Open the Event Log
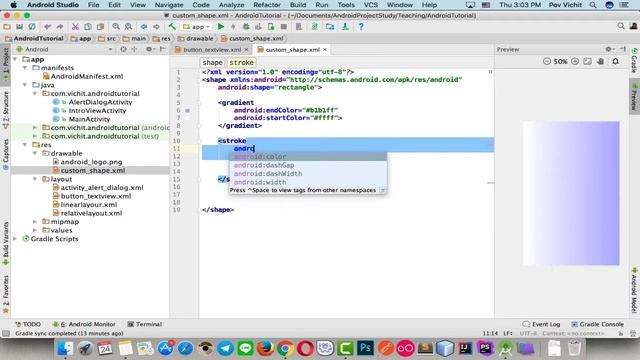640x360 pixels. point(541,324)
